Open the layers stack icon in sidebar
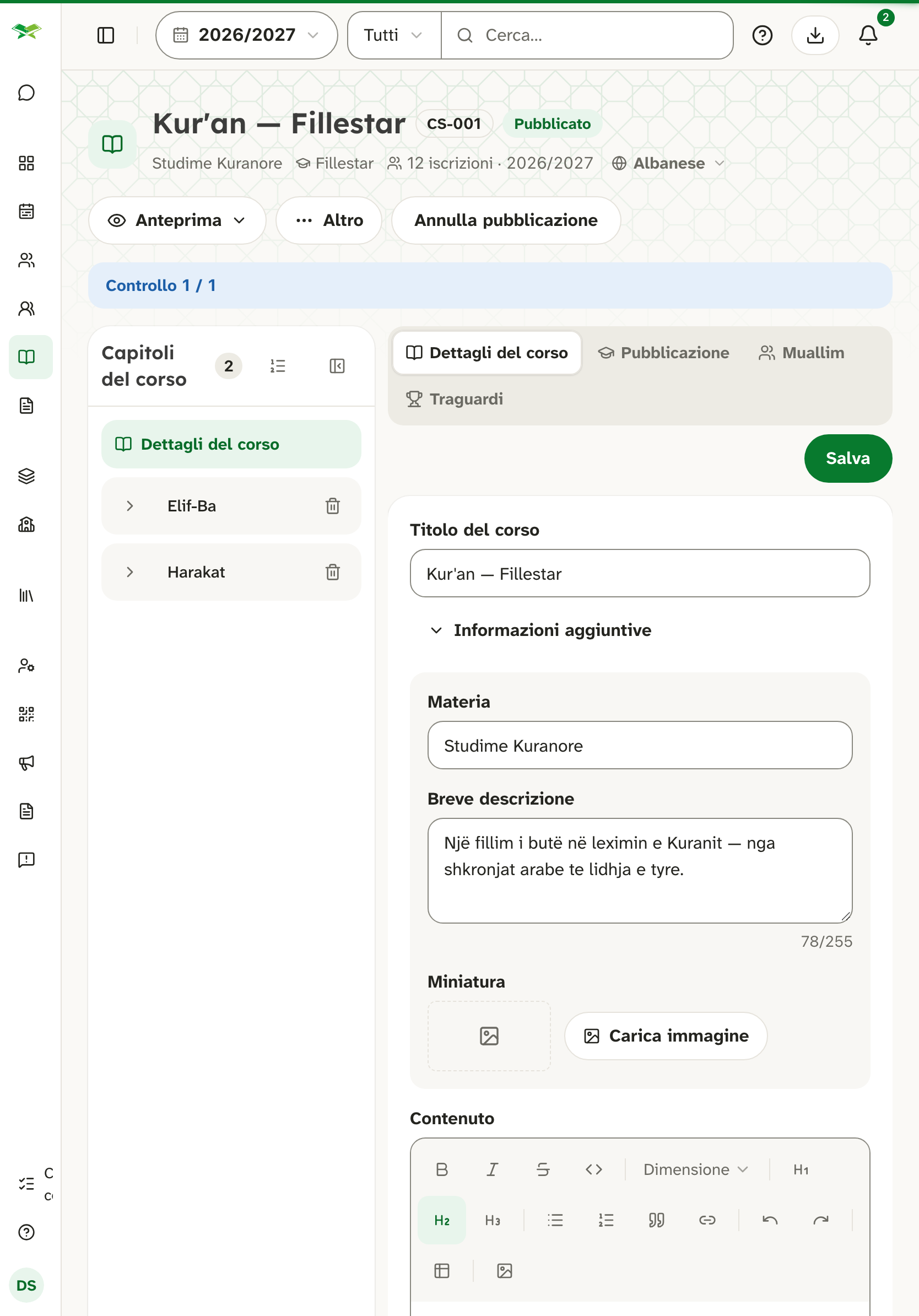Screen dimensions: 919x1316 pyautogui.click(x=26, y=476)
